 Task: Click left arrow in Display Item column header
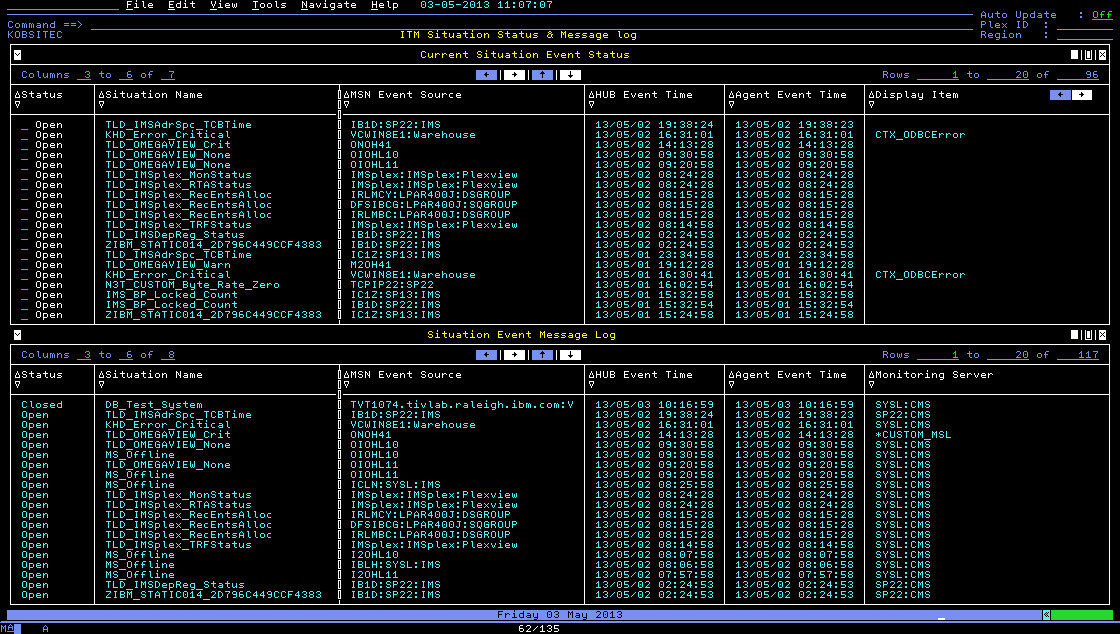click(x=1060, y=95)
